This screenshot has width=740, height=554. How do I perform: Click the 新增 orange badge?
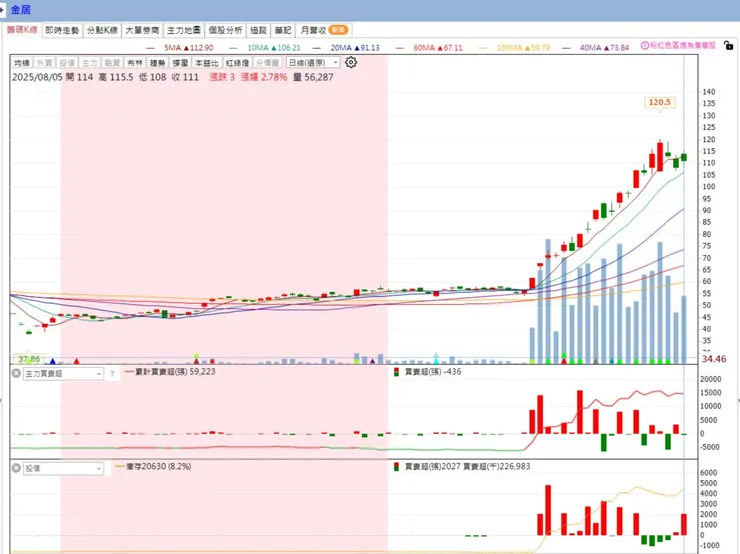tap(338, 30)
